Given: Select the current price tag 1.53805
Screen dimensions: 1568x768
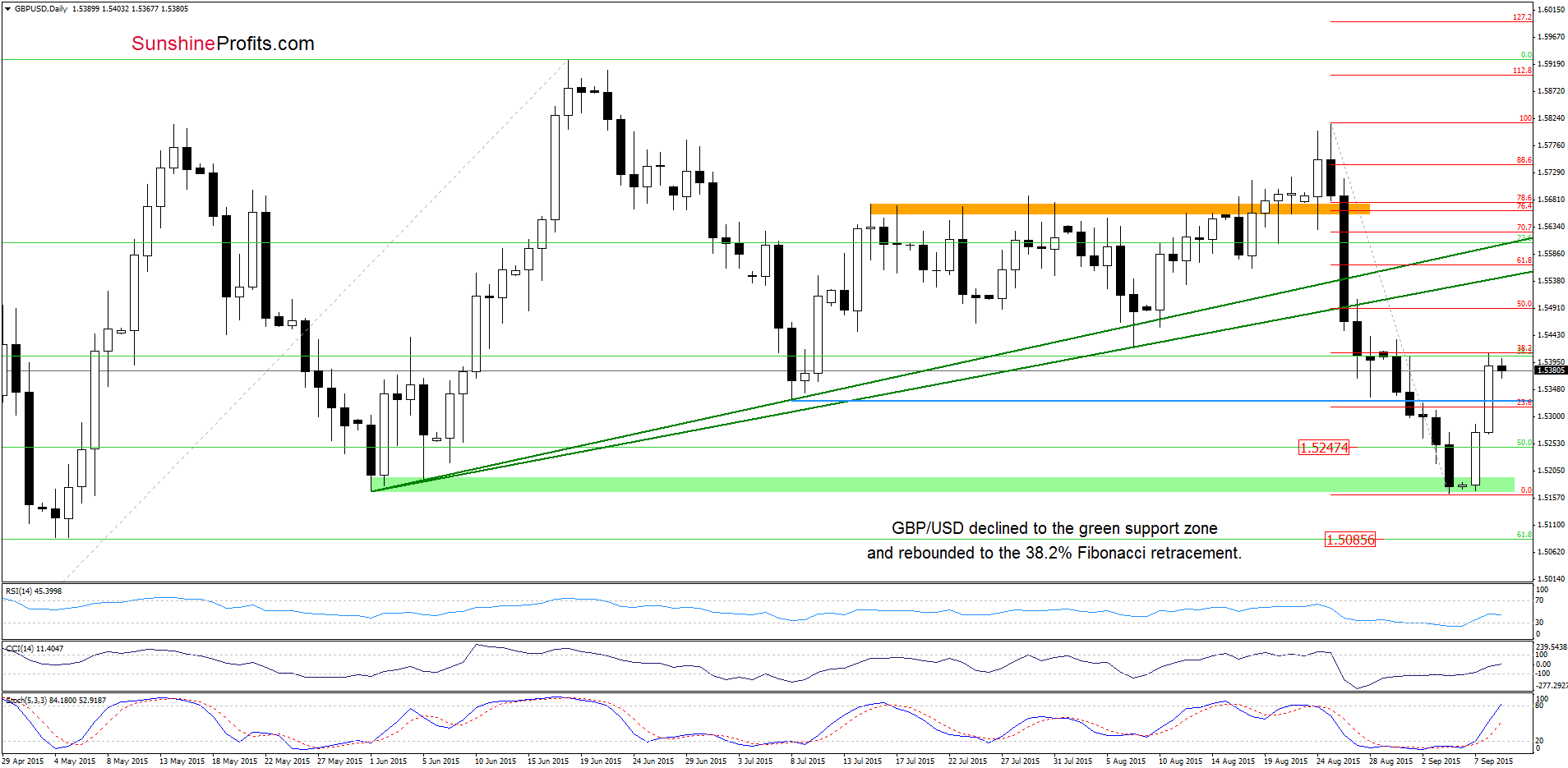Looking at the screenshot, I should 1551,370.
